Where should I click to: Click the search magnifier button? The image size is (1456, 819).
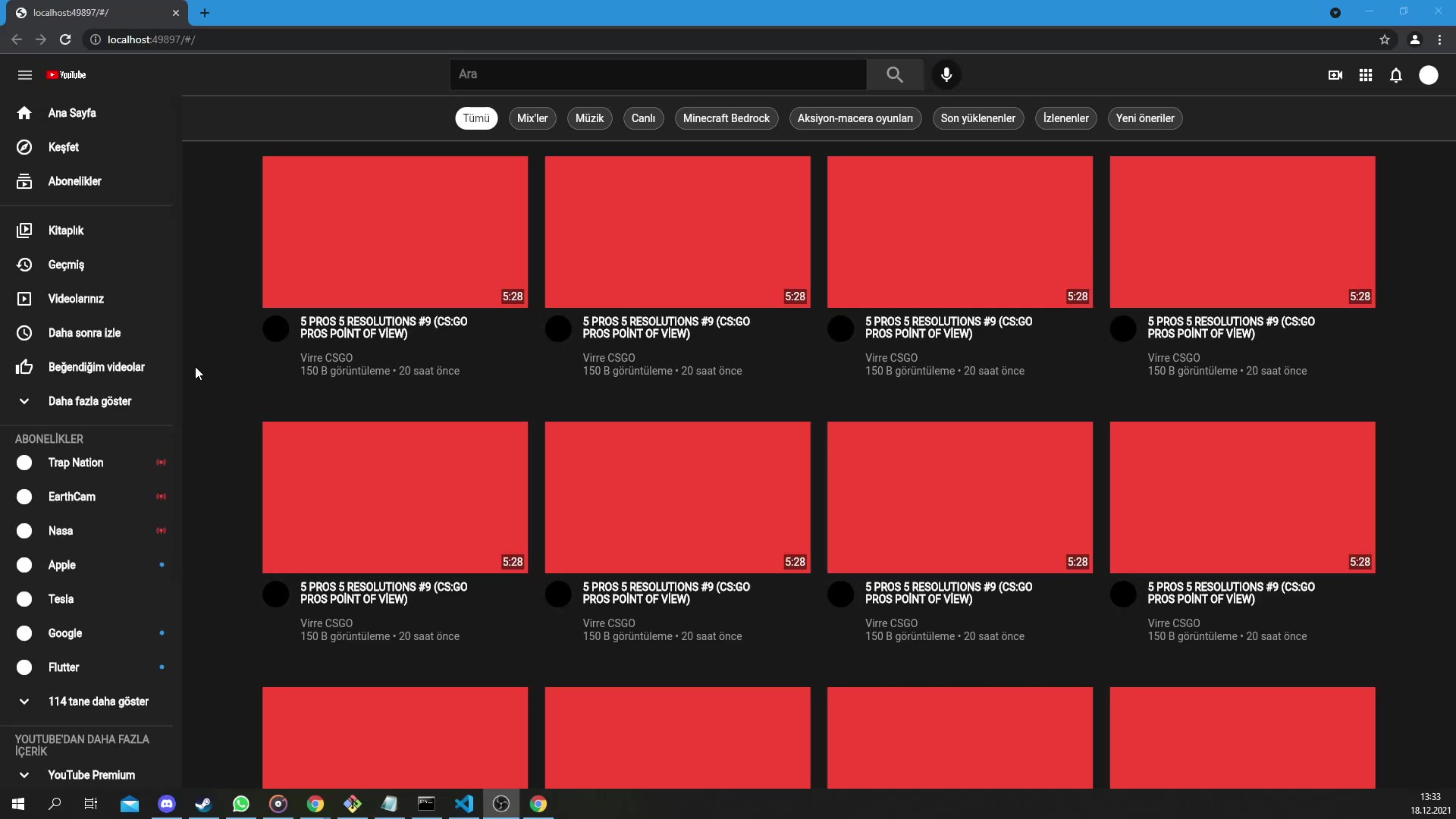click(x=895, y=74)
